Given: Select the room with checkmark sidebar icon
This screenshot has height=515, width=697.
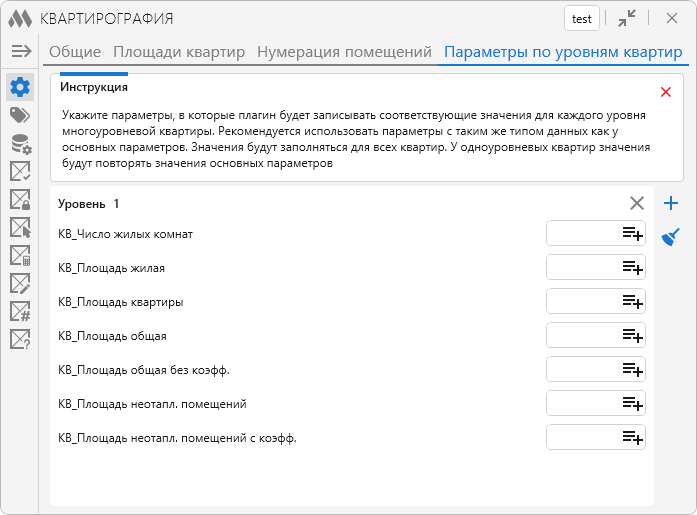Looking at the screenshot, I should [x=20, y=173].
